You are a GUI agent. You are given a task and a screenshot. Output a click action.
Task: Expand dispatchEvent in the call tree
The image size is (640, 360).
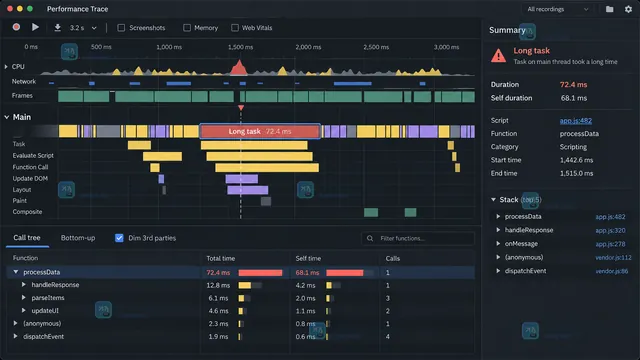[x=16, y=336]
